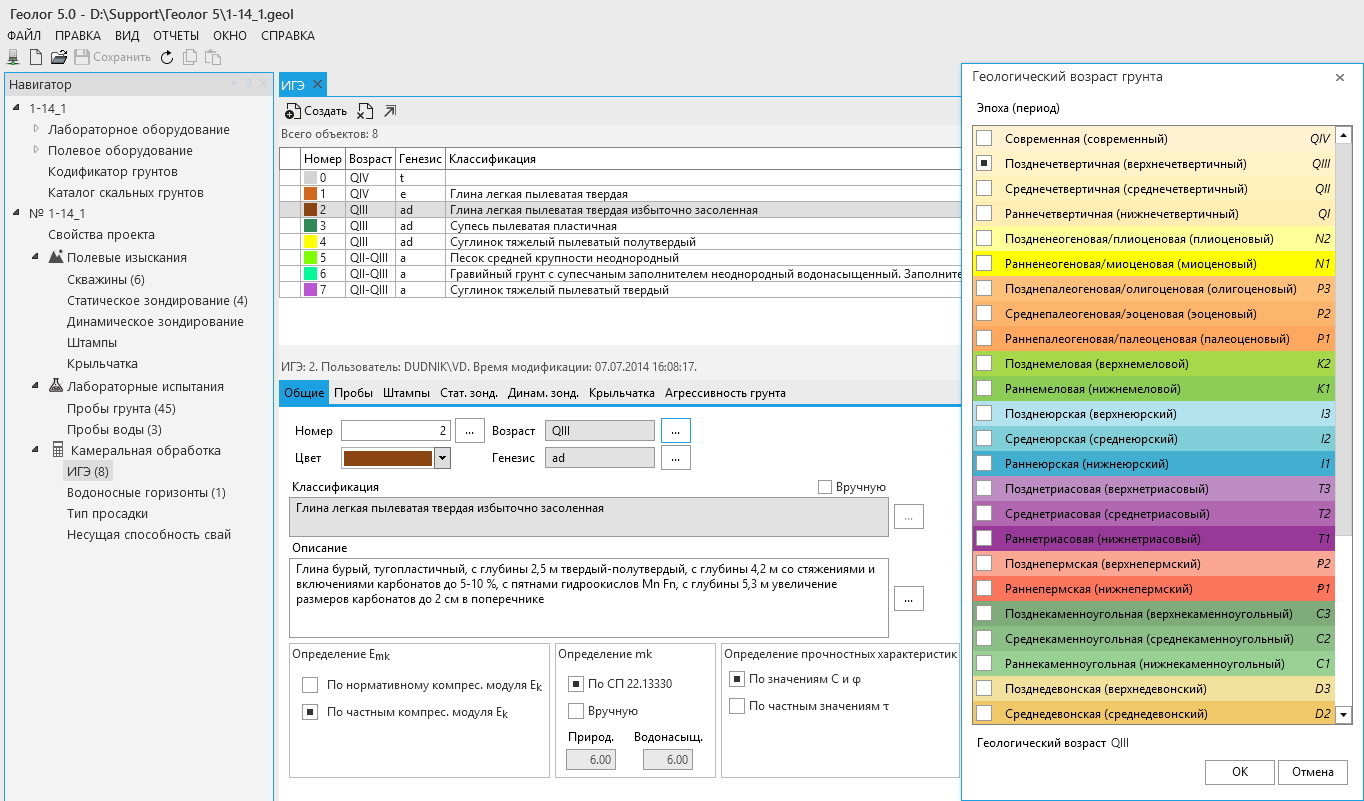
Task: Toggle По частным значениям τ
Action: 737,706
